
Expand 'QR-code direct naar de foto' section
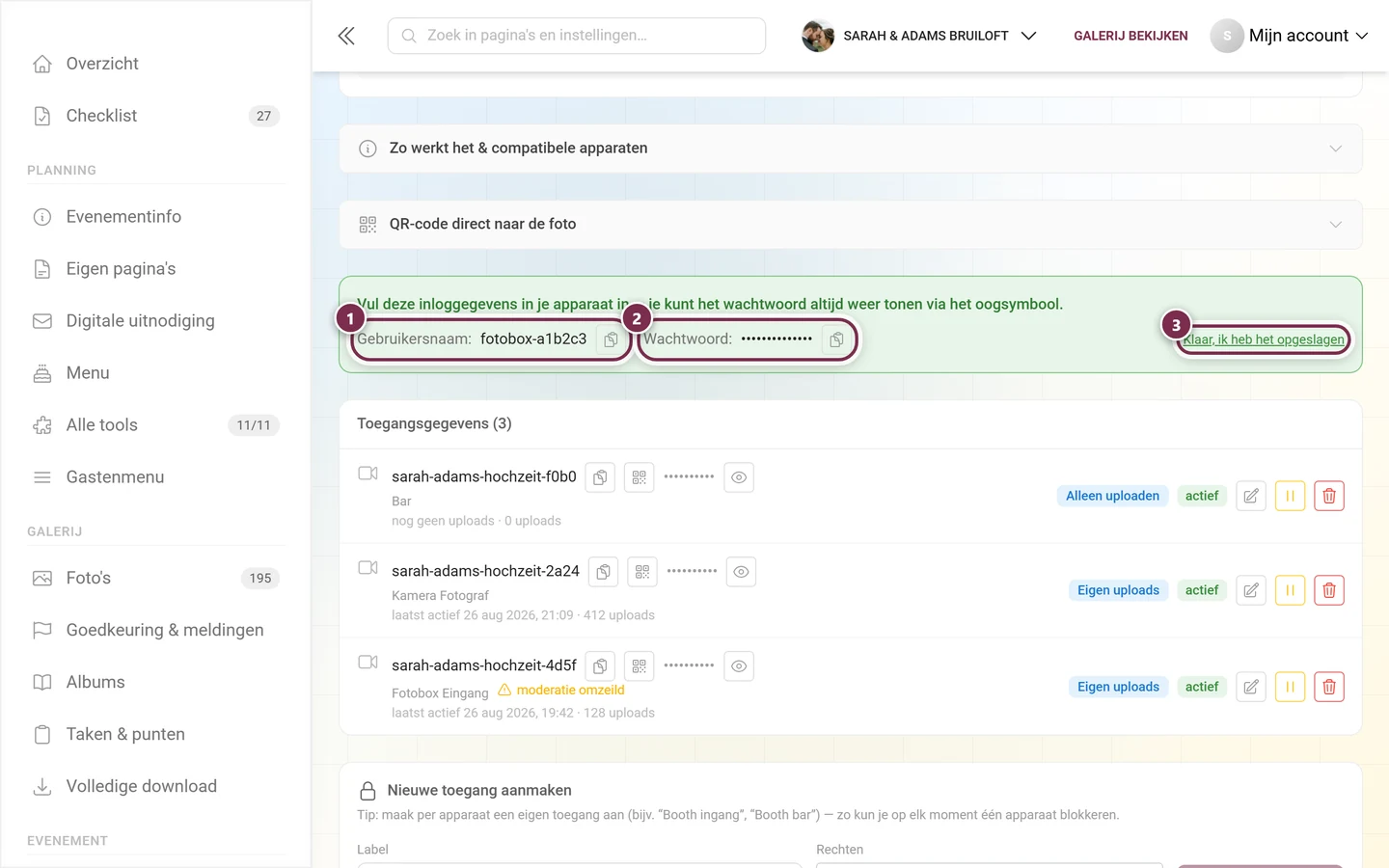(851, 224)
